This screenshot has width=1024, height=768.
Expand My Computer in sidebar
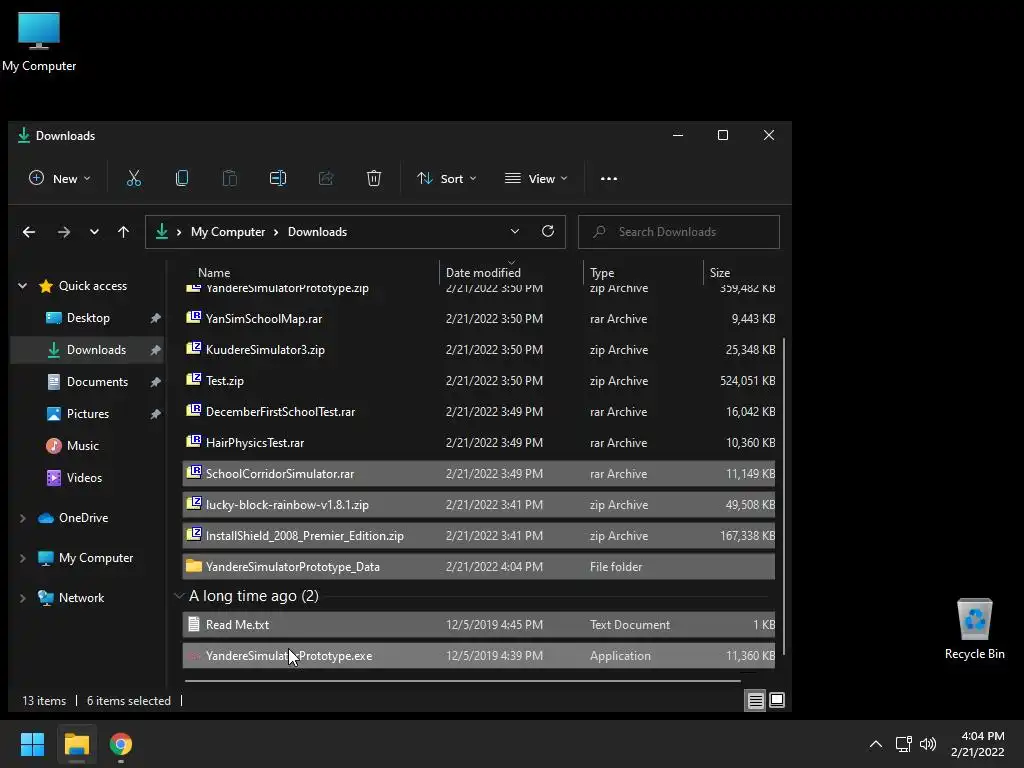coord(22,558)
